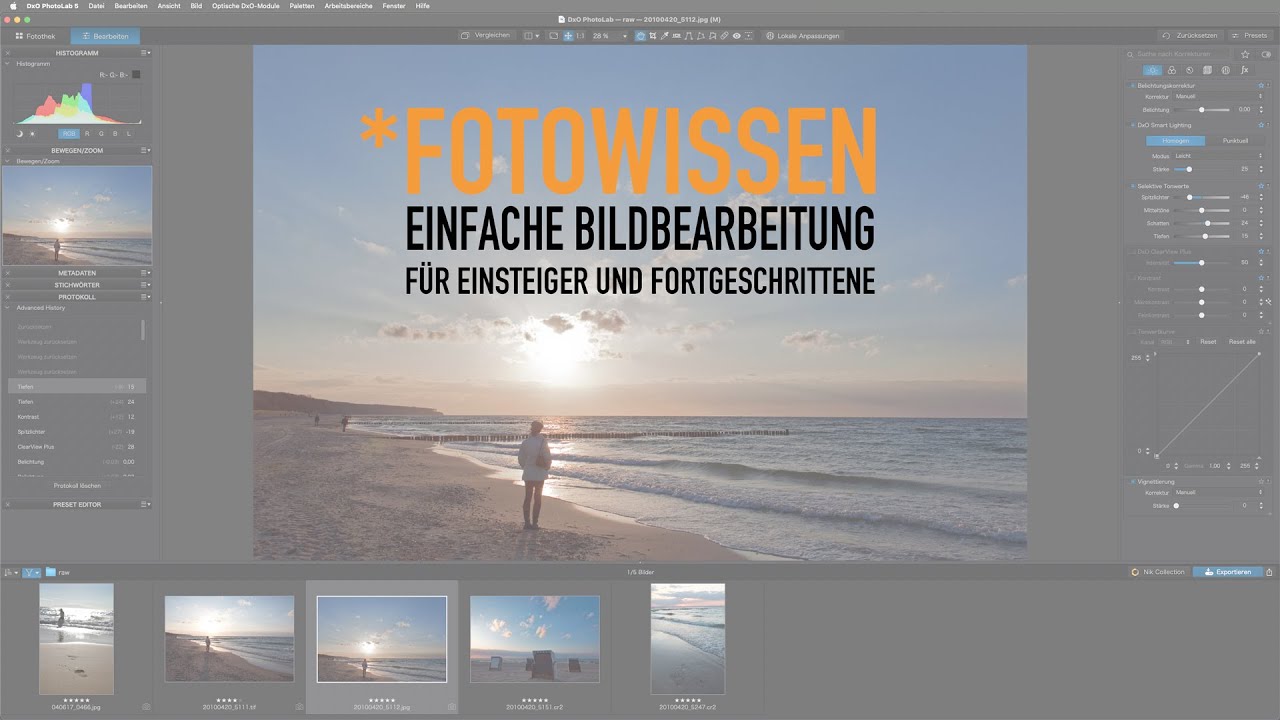
Task: Select the hand pan tool
Action: (x=640, y=36)
